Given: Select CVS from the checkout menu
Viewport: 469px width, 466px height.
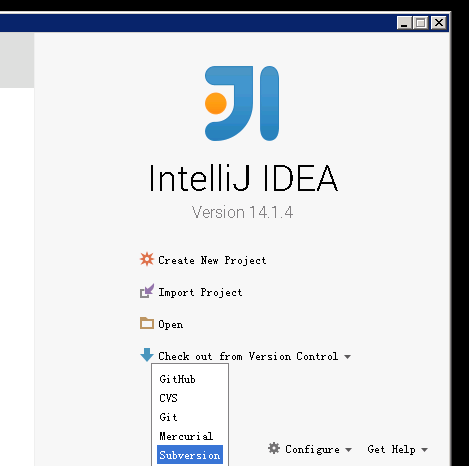Looking at the screenshot, I should pos(190,398).
